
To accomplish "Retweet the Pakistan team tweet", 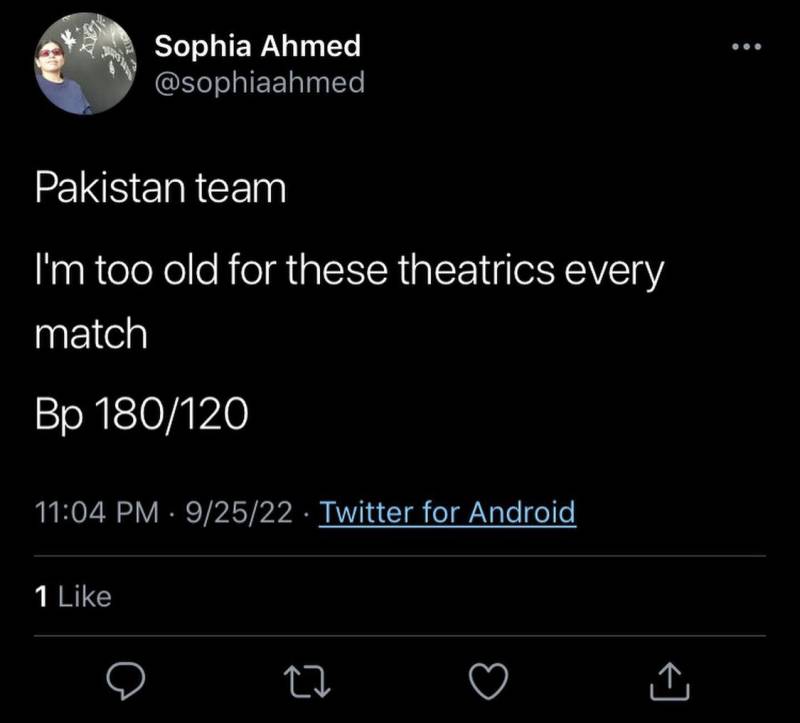I will 306,681.
